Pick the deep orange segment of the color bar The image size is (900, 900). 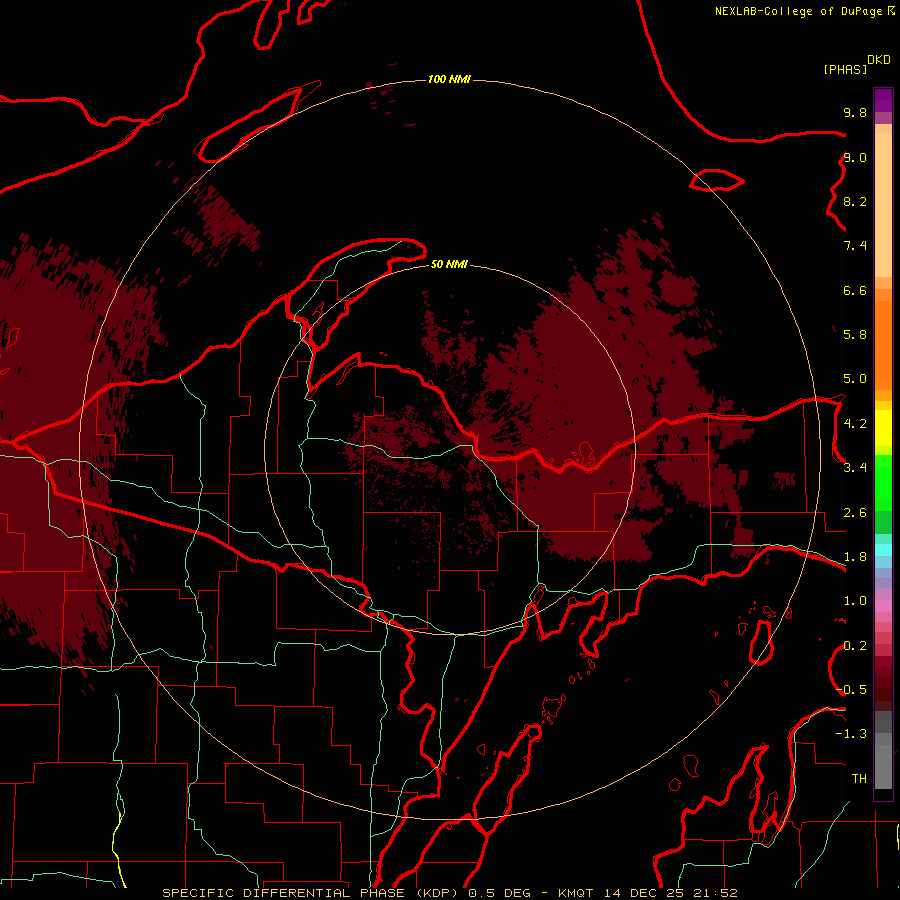tap(883, 346)
